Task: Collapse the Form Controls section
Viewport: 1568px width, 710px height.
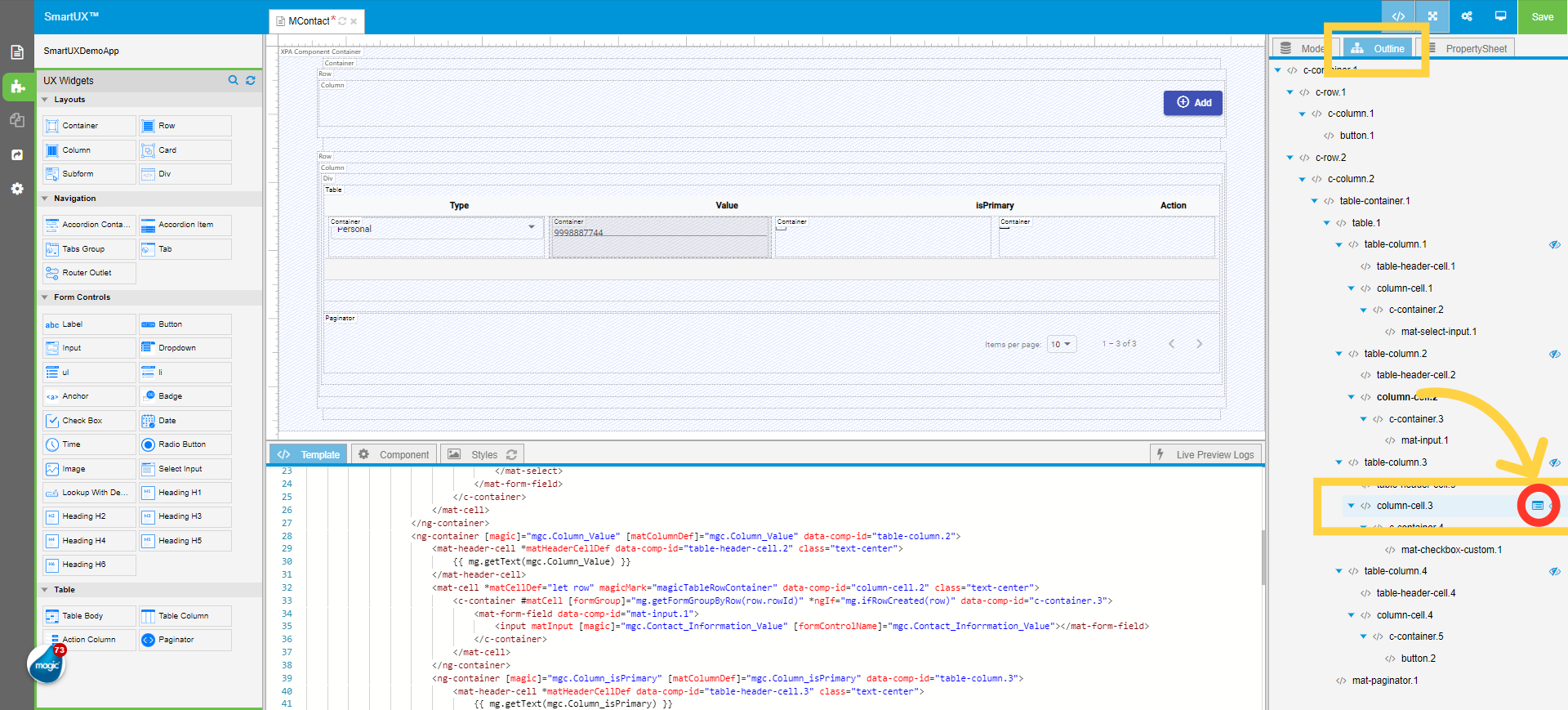Action: (45, 297)
